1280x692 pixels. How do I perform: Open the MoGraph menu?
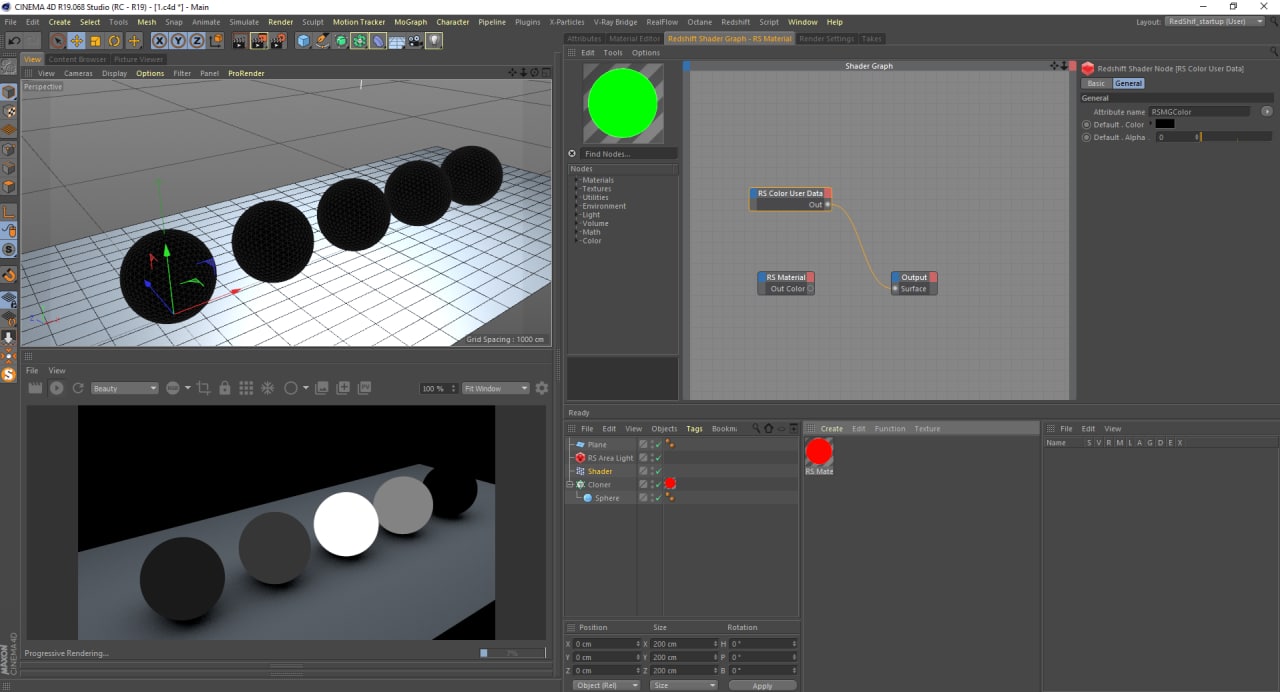coord(410,22)
